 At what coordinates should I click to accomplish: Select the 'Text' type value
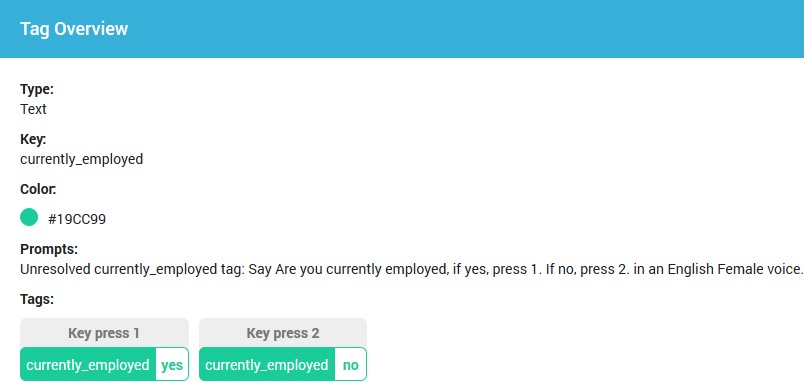(33, 109)
